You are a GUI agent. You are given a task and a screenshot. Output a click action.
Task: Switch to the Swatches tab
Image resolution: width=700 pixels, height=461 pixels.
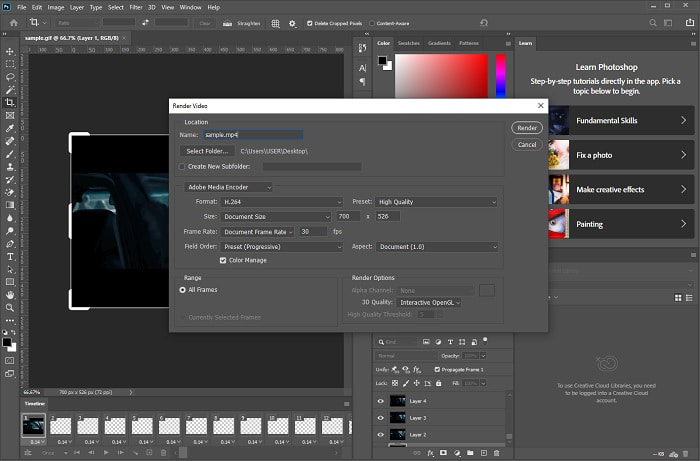coord(408,43)
